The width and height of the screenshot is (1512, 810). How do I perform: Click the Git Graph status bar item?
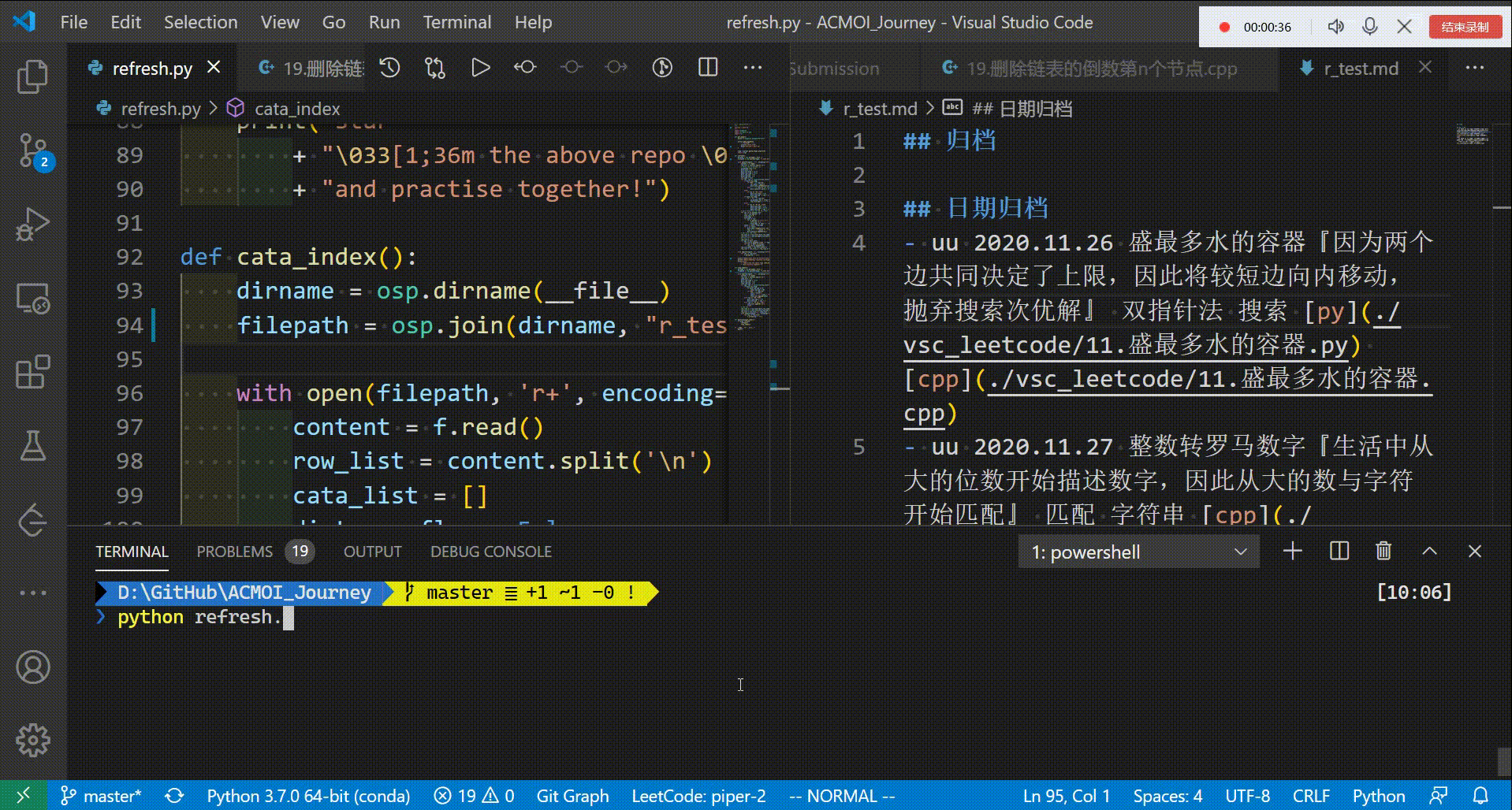coord(572,796)
